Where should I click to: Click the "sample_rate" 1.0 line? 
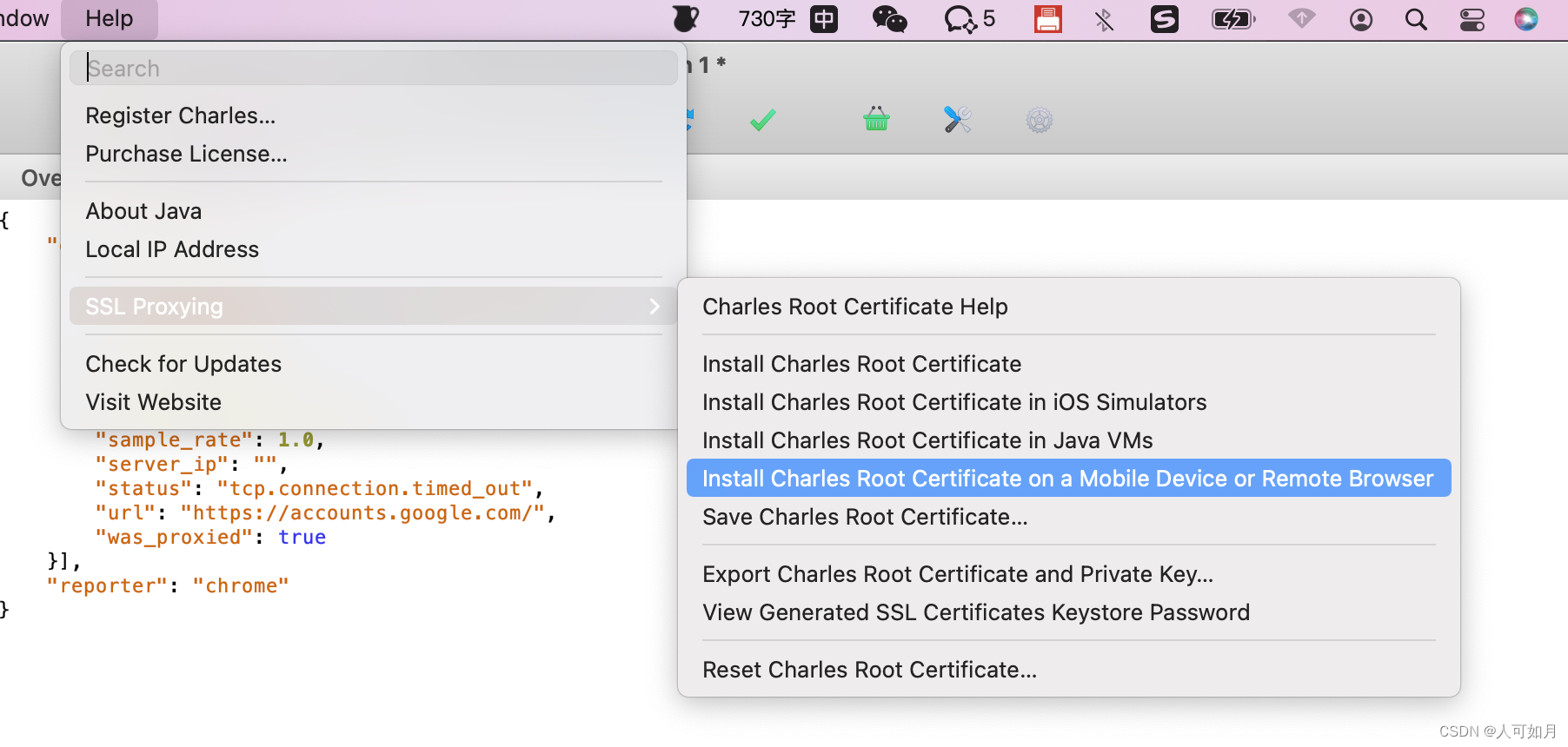pyautogui.click(x=209, y=440)
